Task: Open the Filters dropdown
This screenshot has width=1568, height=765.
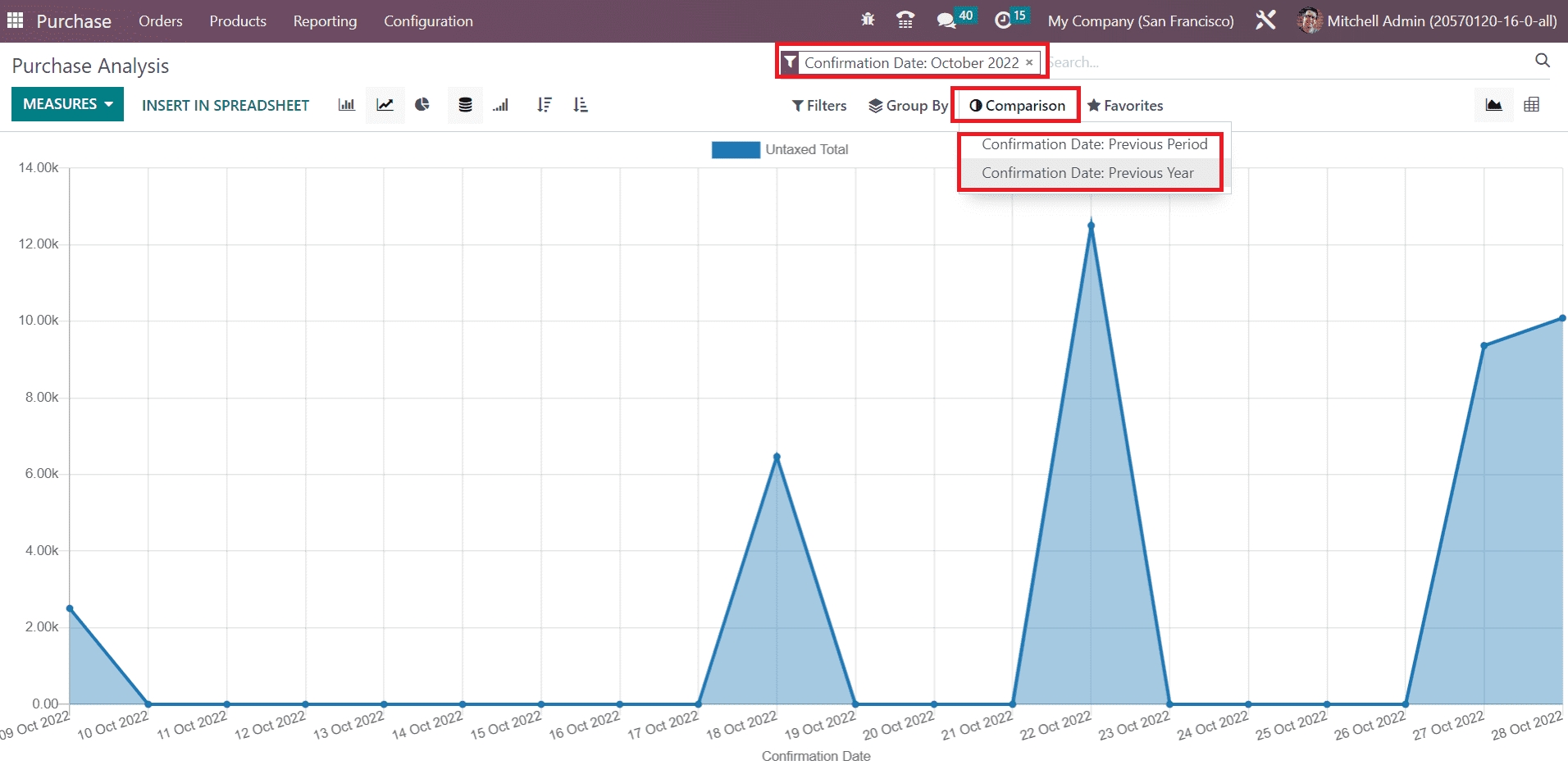Action: [818, 106]
